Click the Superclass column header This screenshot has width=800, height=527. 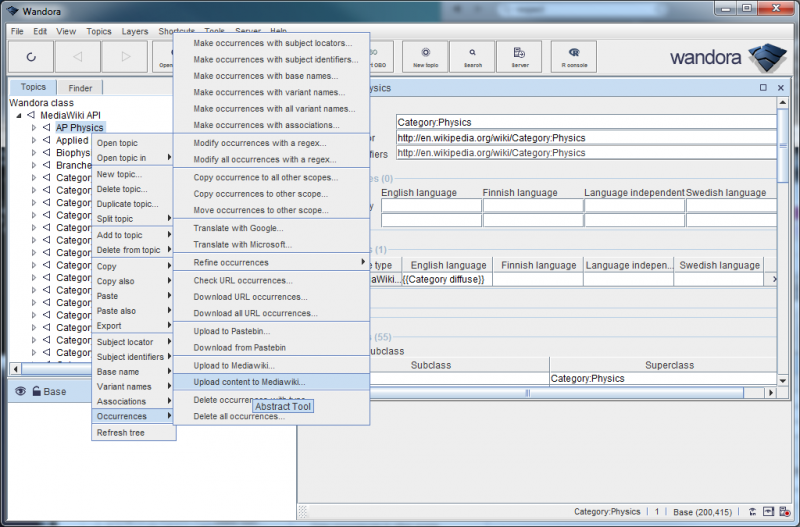tap(669, 365)
